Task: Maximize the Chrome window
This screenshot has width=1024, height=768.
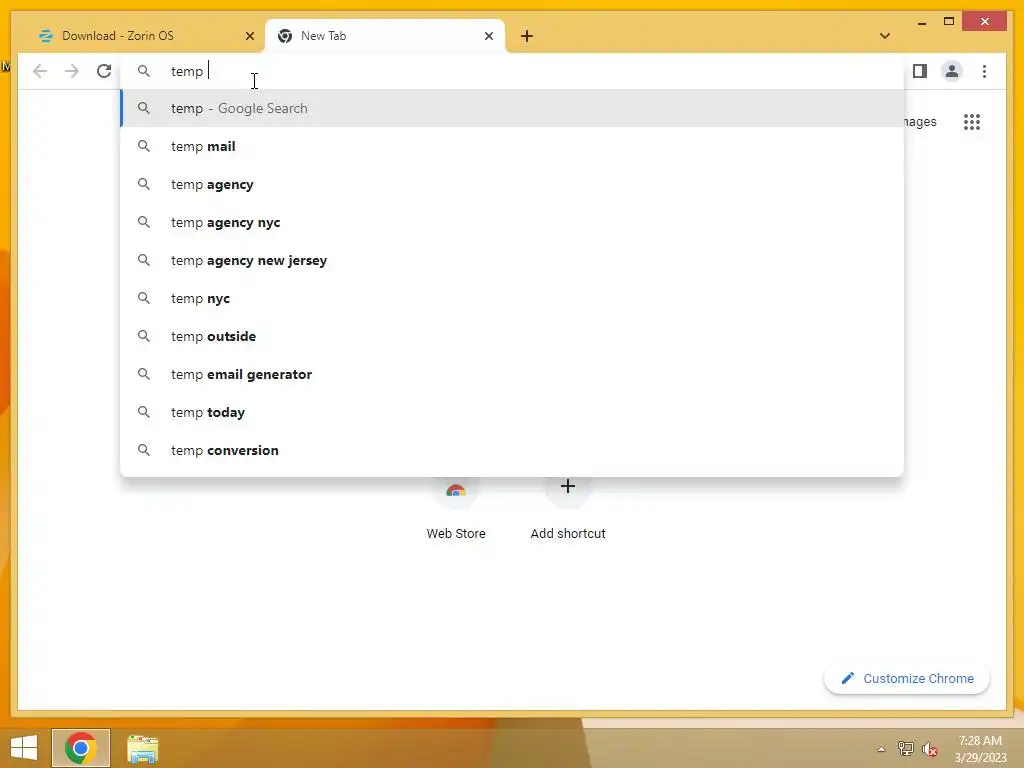Action: 949,22
